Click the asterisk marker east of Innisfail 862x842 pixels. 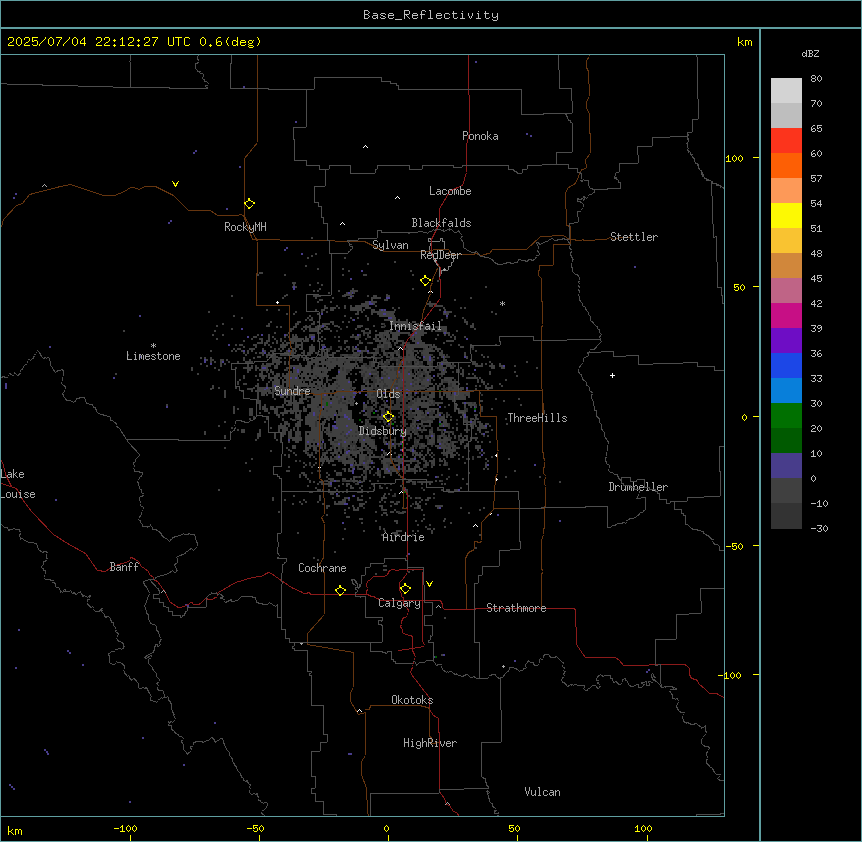point(502,303)
